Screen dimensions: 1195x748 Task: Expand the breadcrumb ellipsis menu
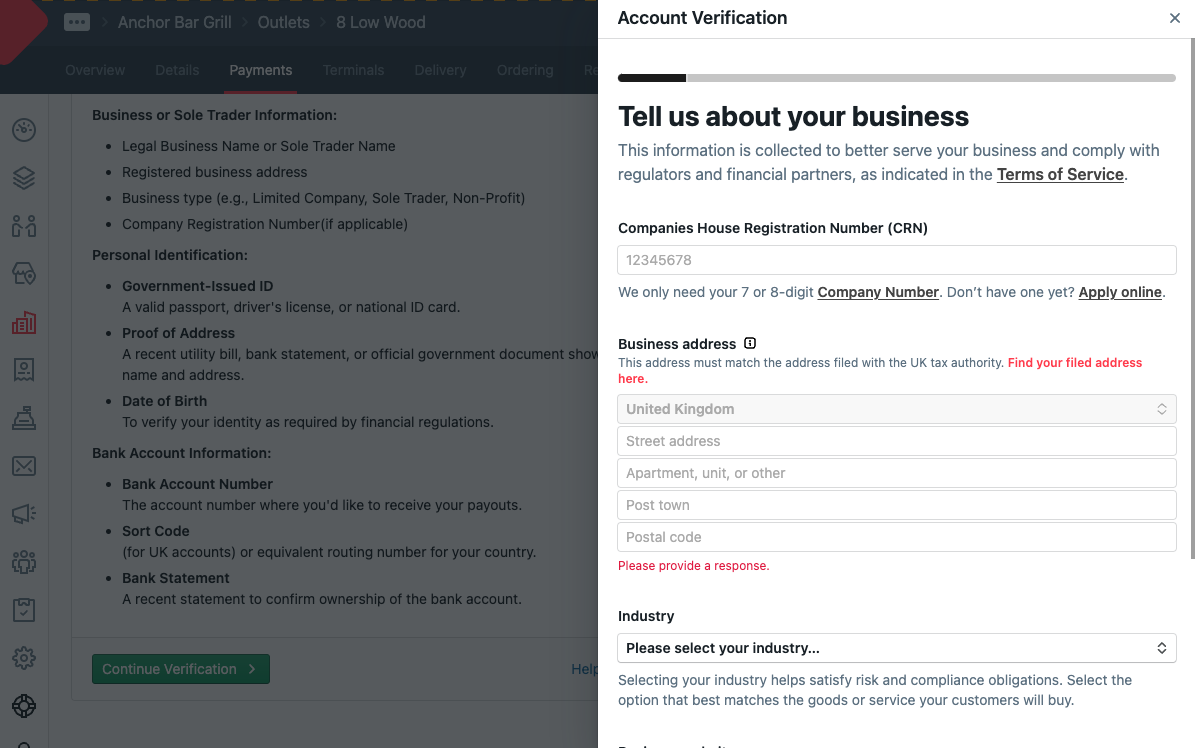(x=77, y=22)
